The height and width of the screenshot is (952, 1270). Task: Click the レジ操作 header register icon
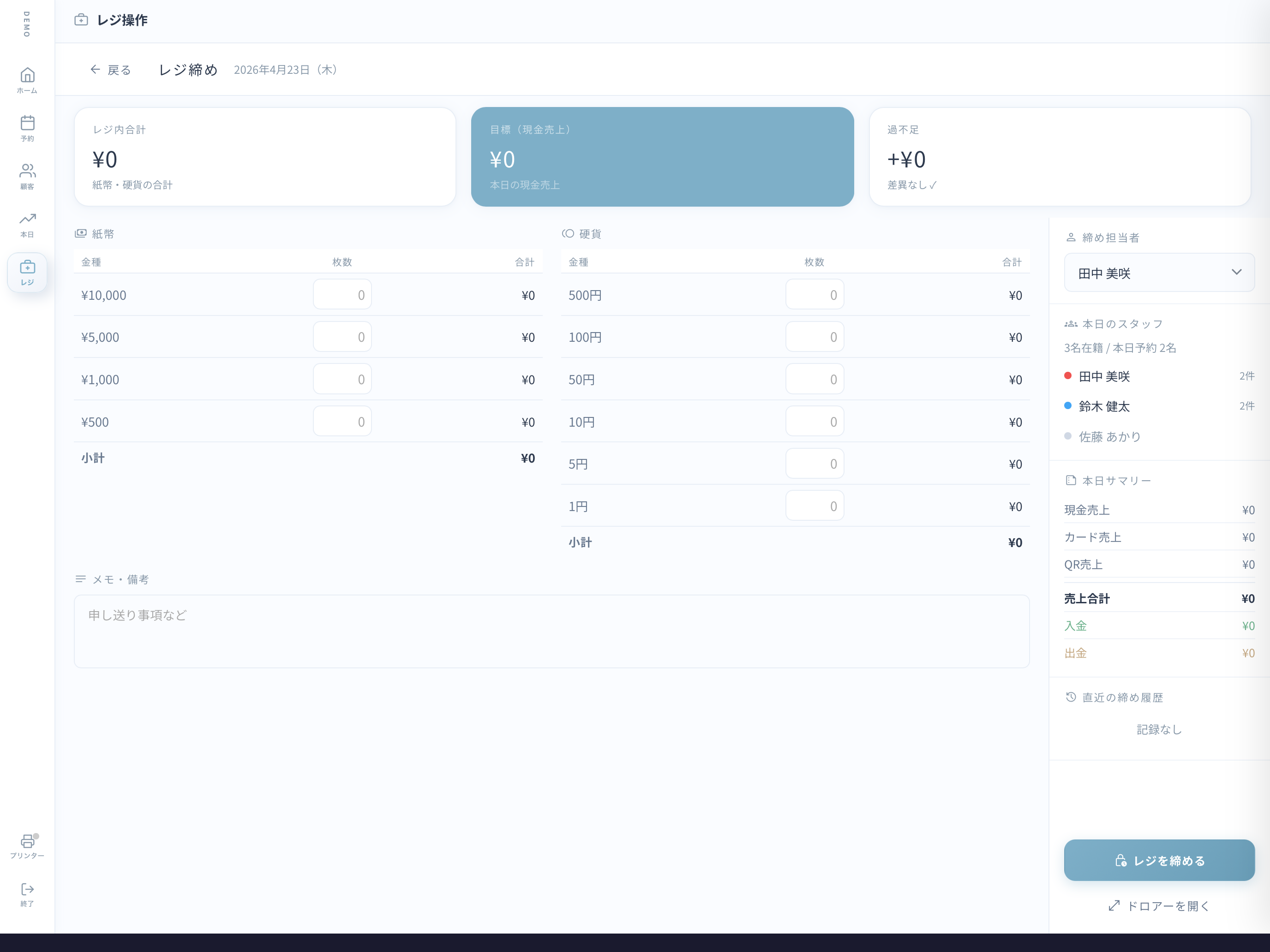tap(82, 20)
